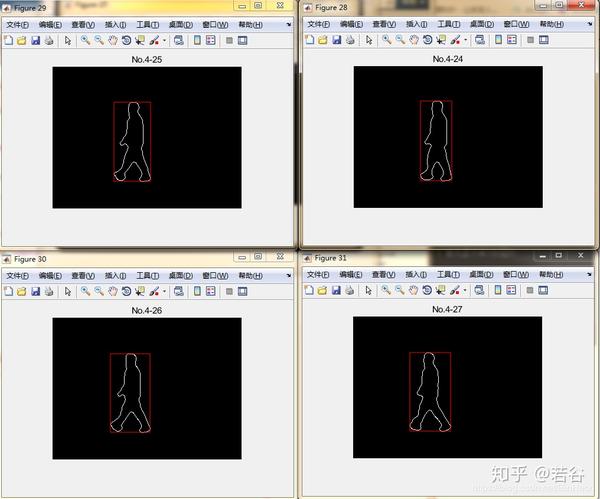Activate Zoom Out tool in Figure 29
This screenshot has width=600, height=499.
(99, 40)
